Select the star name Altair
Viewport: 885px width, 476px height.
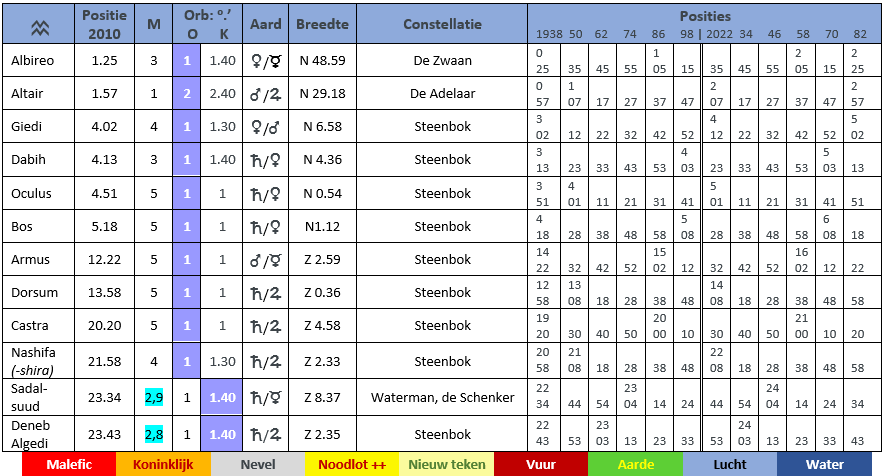pos(27,94)
